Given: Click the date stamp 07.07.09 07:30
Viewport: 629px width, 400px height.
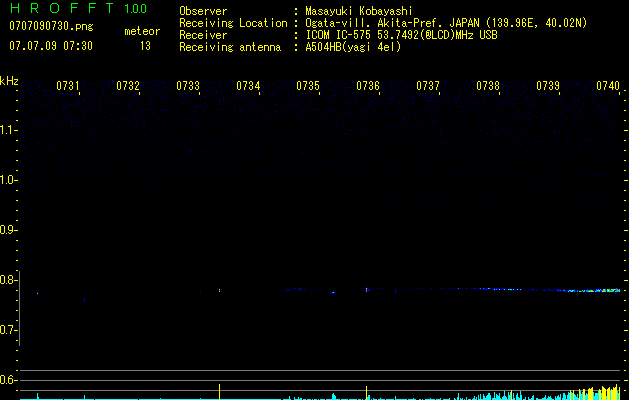Looking at the screenshot, I should coord(51,46).
